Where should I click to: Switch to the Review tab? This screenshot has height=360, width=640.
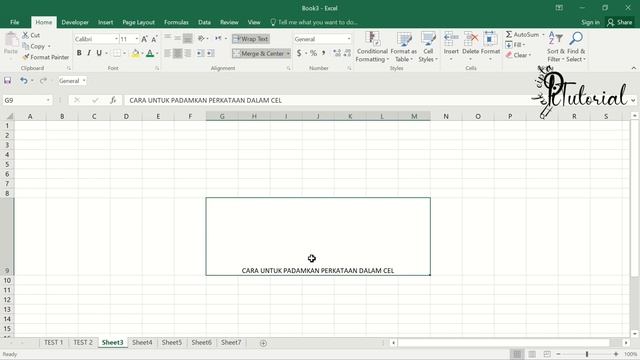[229, 22]
